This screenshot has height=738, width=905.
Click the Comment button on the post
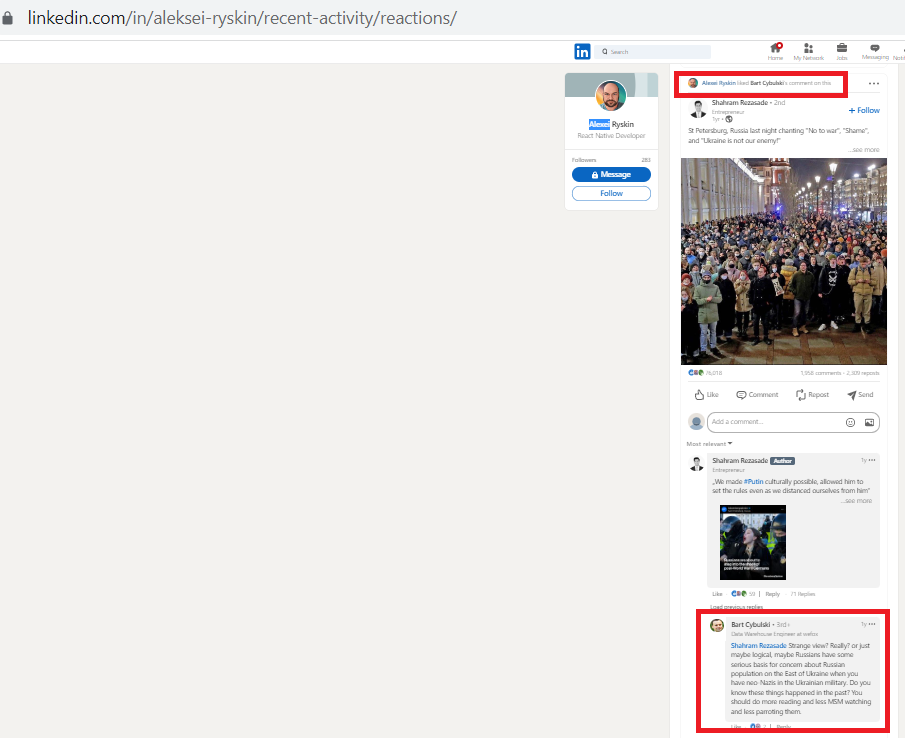[757, 395]
